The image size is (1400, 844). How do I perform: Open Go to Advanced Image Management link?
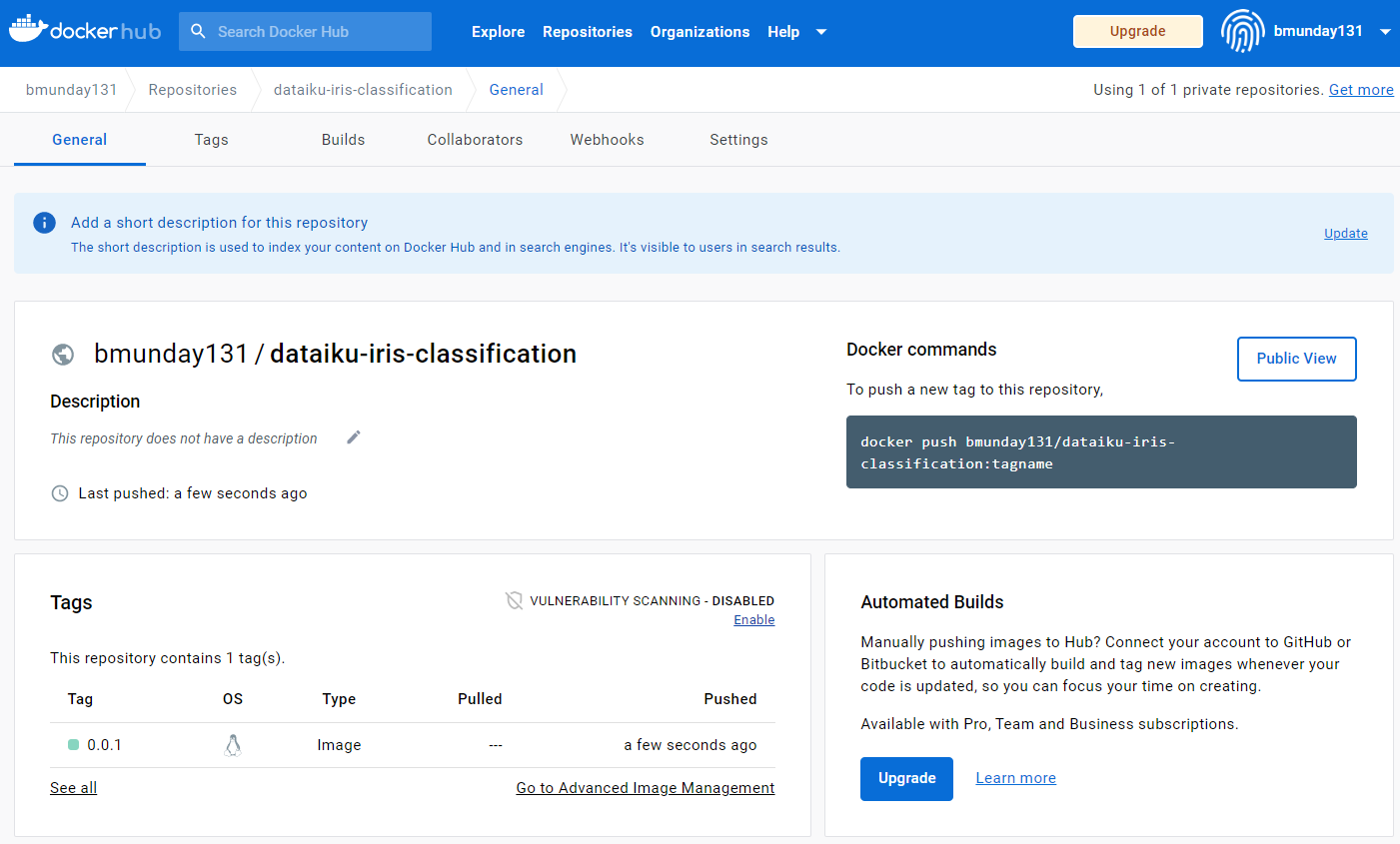[x=646, y=788]
